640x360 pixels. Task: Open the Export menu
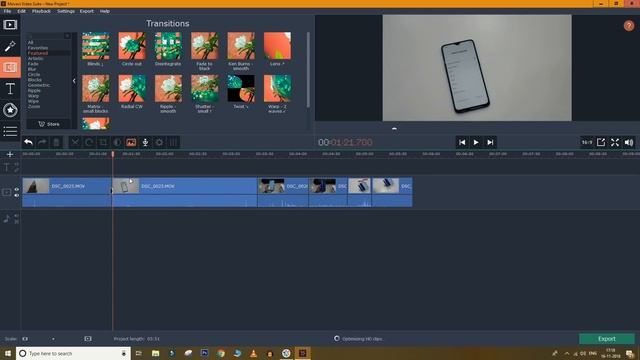[x=87, y=11]
